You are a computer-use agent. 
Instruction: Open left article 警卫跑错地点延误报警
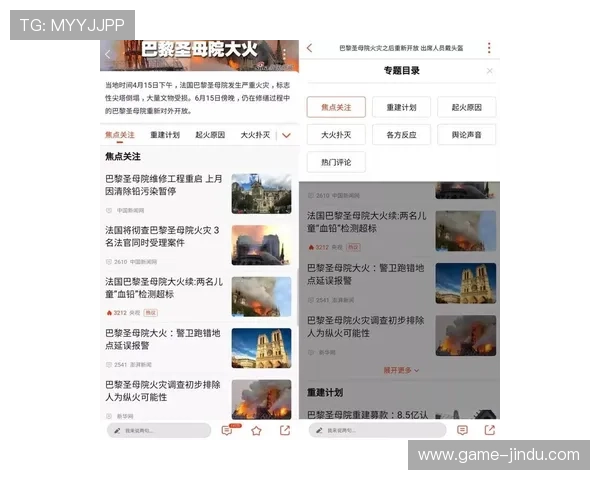click(163, 339)
